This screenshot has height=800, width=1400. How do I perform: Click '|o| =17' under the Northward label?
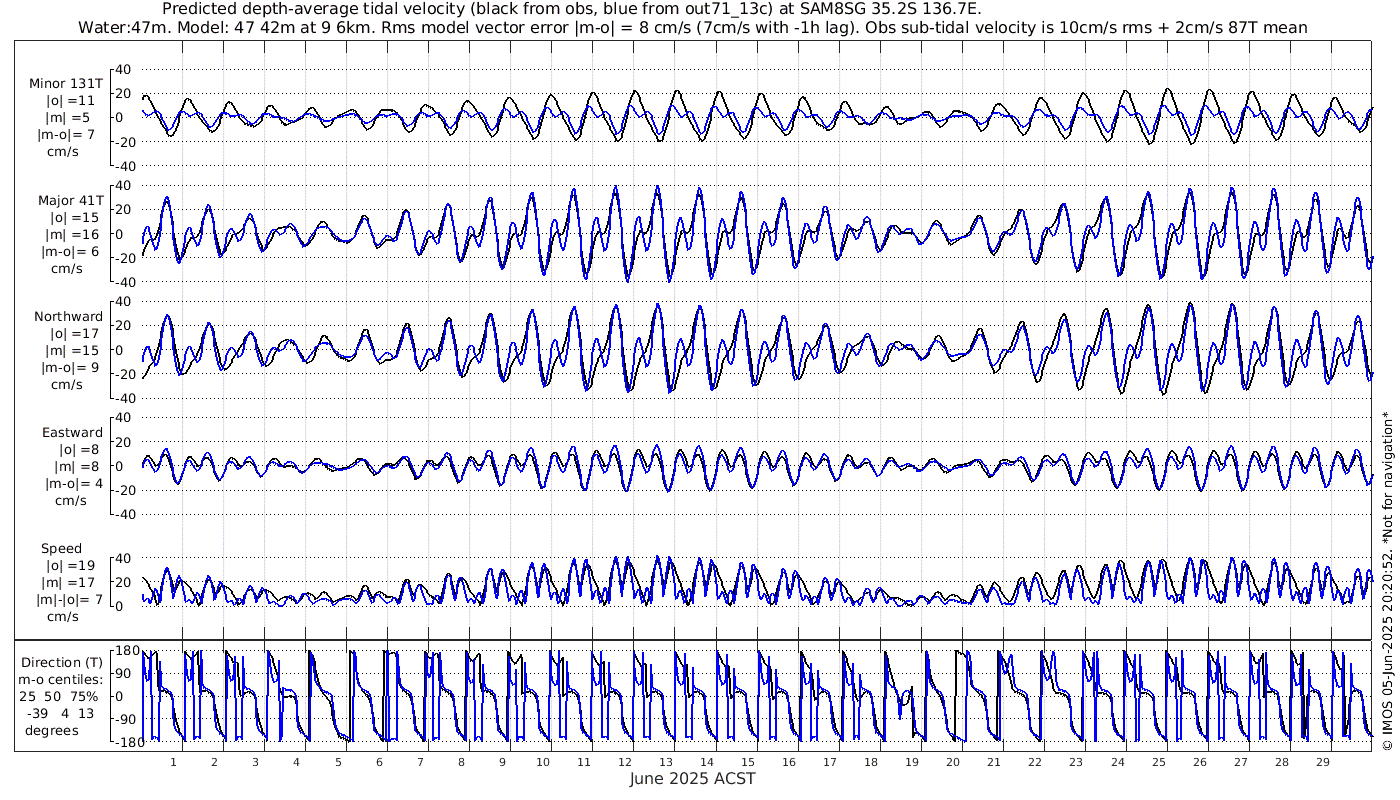coord(73,333)
